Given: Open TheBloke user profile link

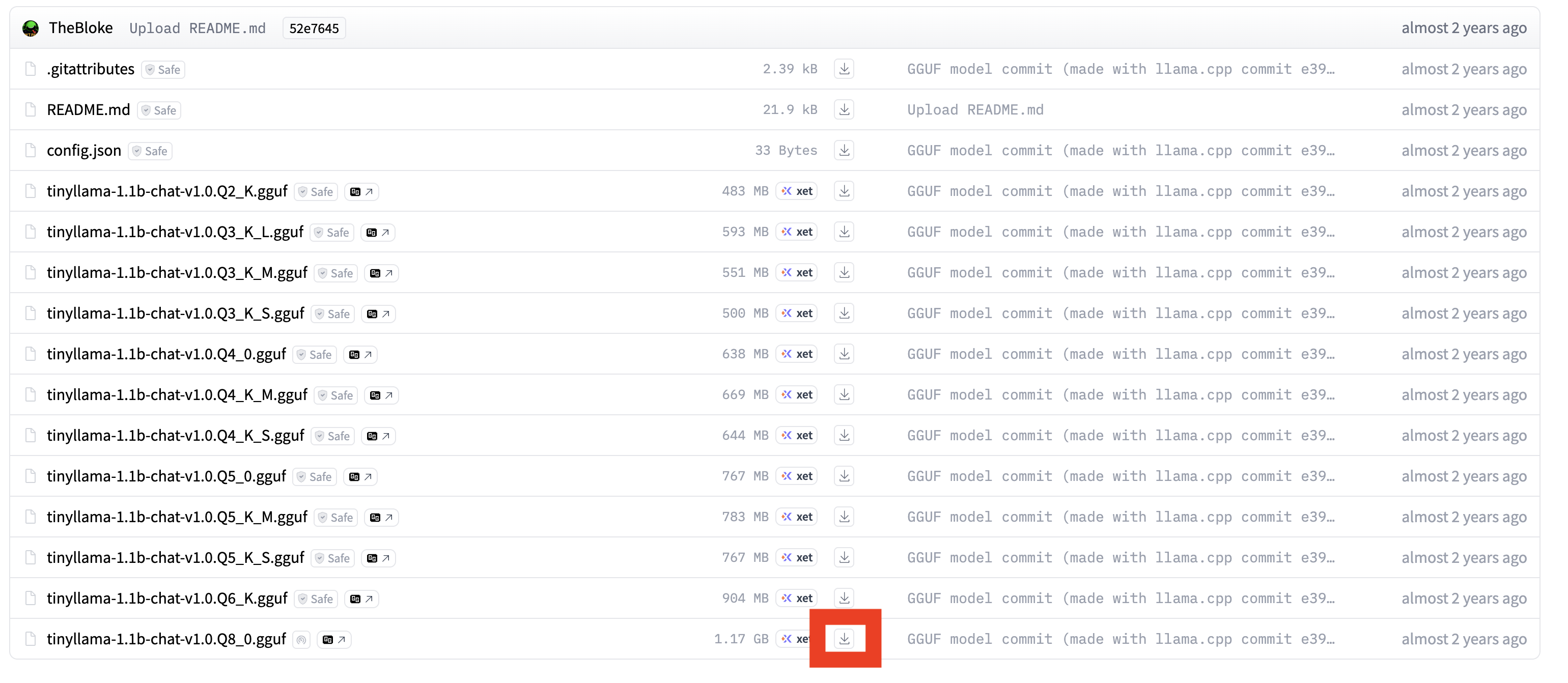Looking at the screenshot, I should 80,28.
